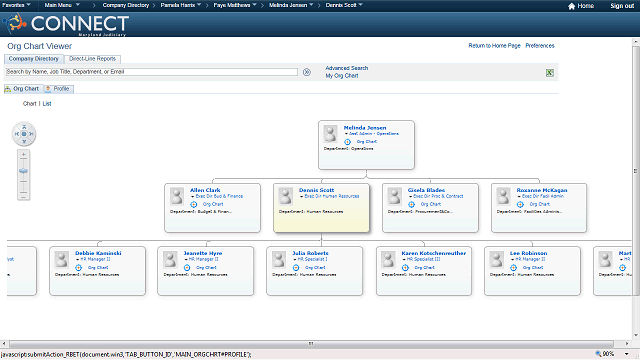The width and height of the screenshot is (640, 360).
Task: Click the horizontal scrollbar thumb
Action: [x=311, y=343]
